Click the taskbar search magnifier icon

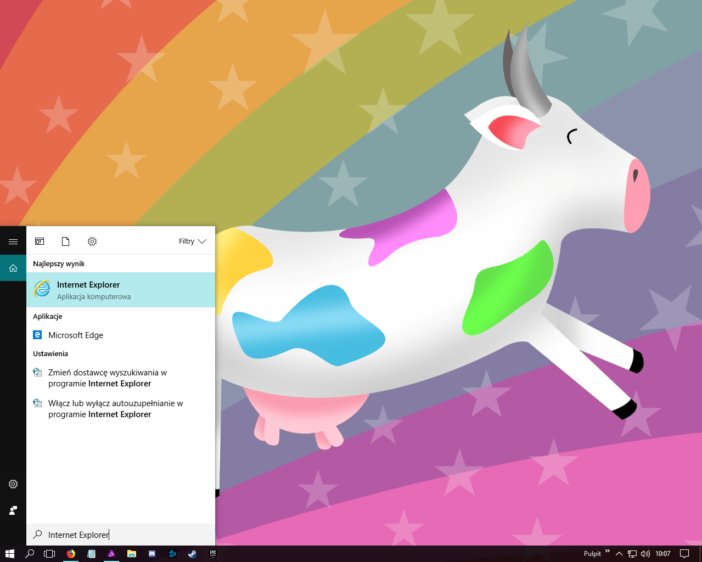(x=30, y=554)
